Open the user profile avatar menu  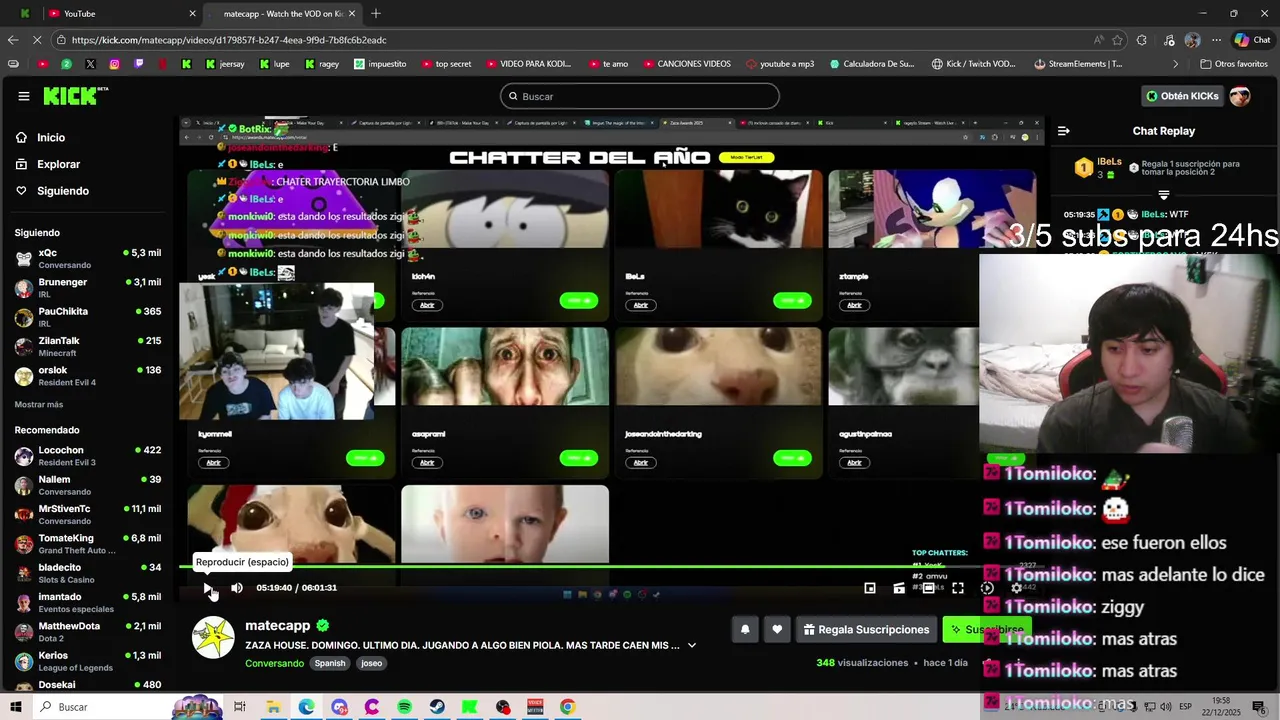coord(1240,96)
